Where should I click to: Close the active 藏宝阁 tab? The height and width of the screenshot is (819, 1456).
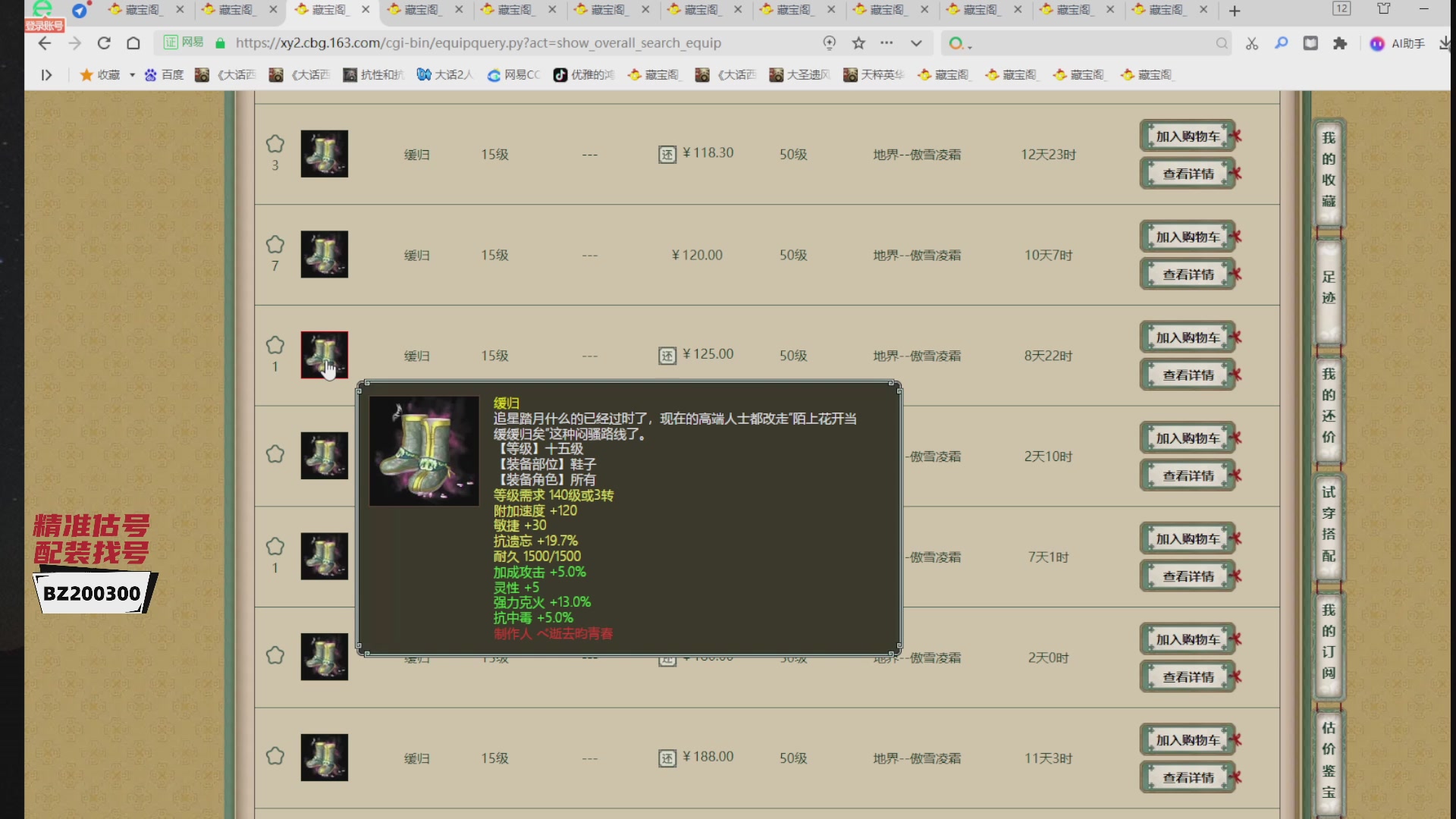(x=366, y=10)
